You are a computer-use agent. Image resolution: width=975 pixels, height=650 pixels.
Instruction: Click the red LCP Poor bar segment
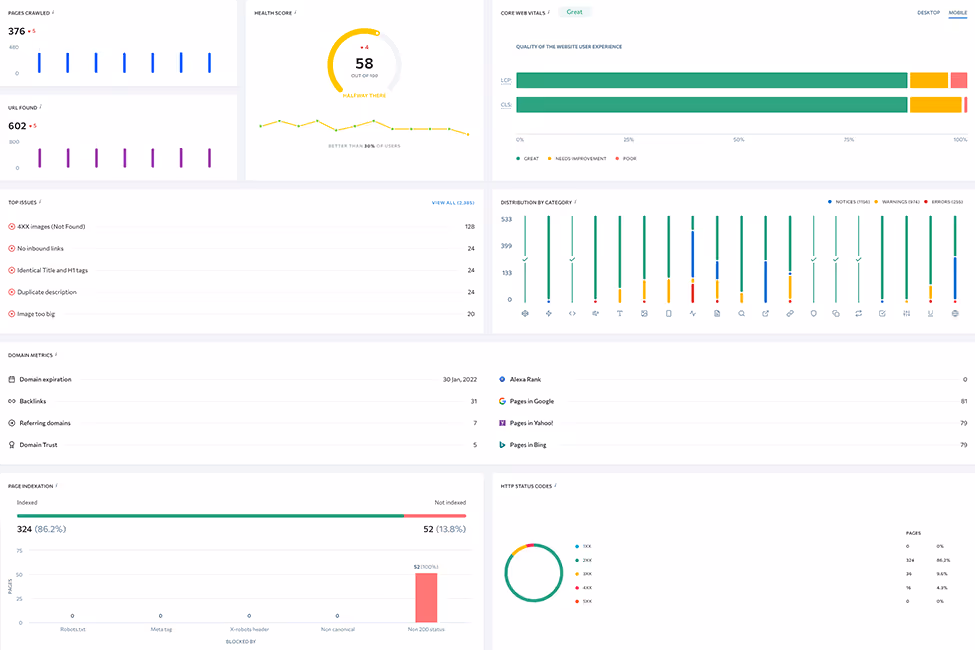click(x=959, y=80)
